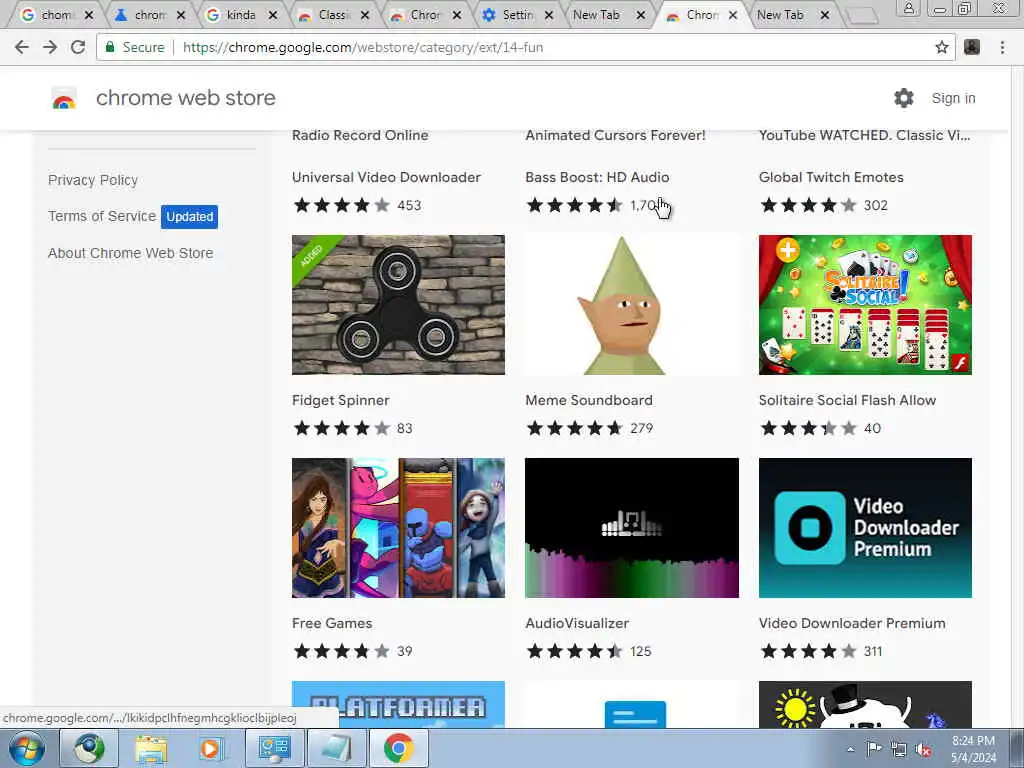Open the media player taskbar icon
1024x768 pixels.
click(x=212, y=748)
